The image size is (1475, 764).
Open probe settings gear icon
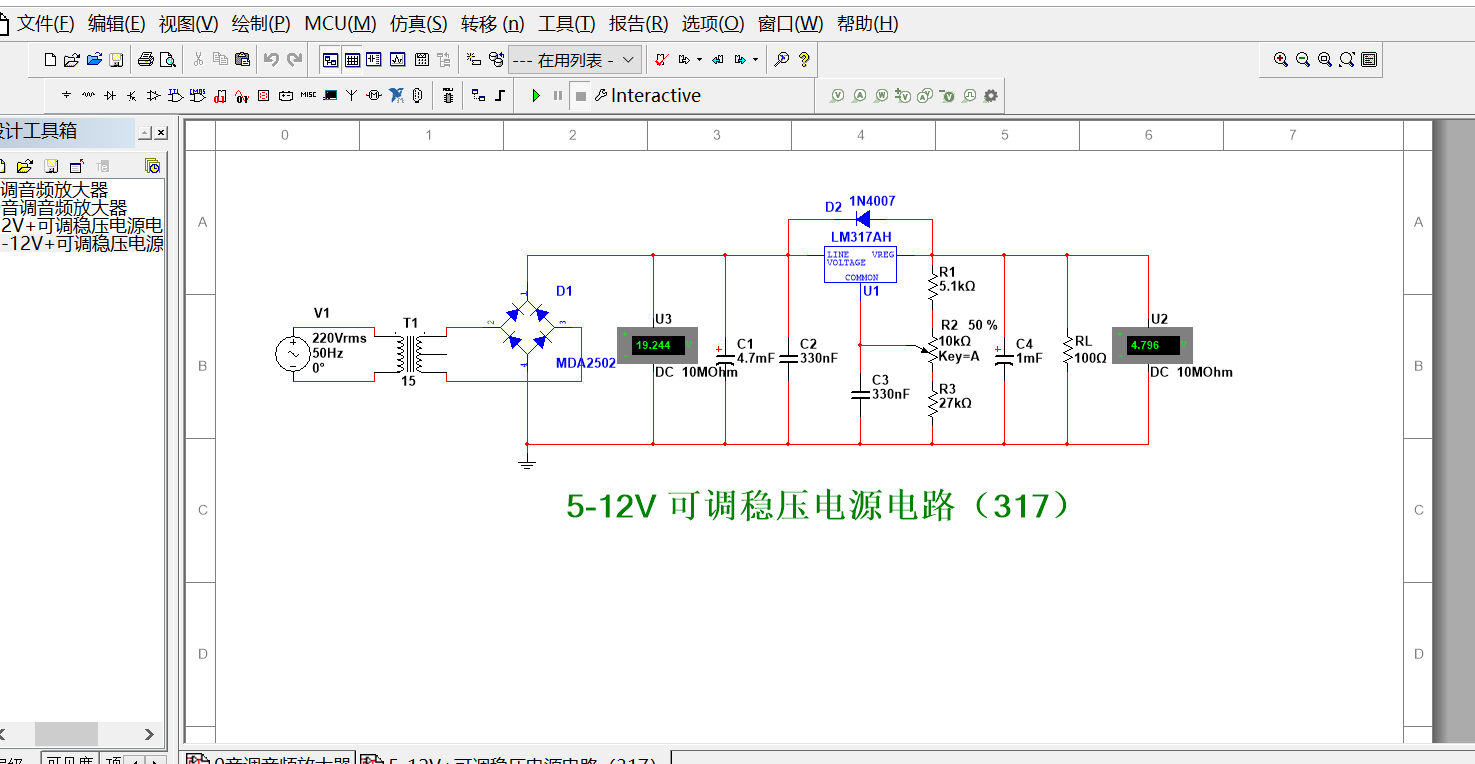pos(991,96)
